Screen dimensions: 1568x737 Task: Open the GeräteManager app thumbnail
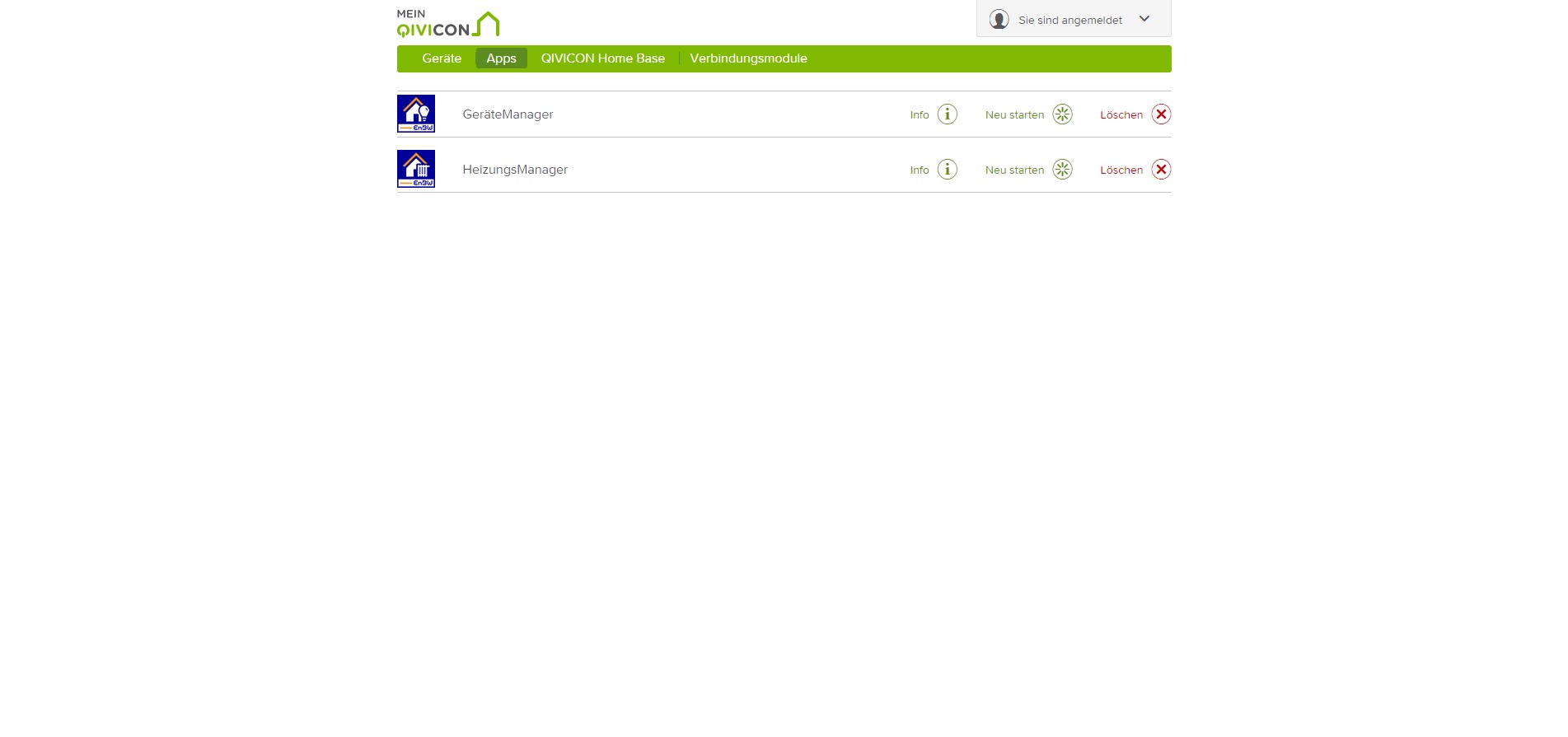pyautogui.click(x=416, y=114)
